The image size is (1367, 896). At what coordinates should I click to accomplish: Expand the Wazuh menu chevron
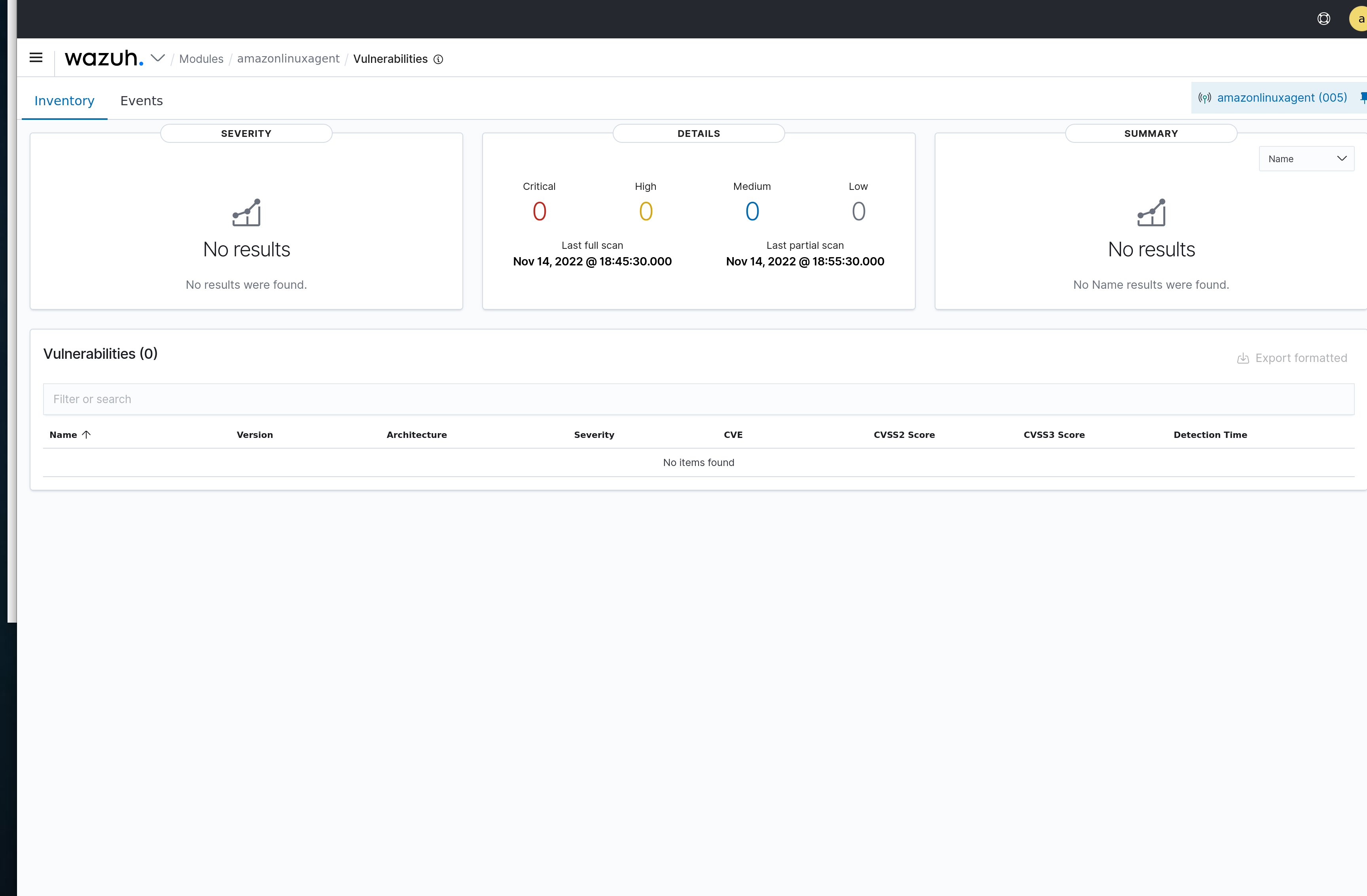click(x=157, y=58)
